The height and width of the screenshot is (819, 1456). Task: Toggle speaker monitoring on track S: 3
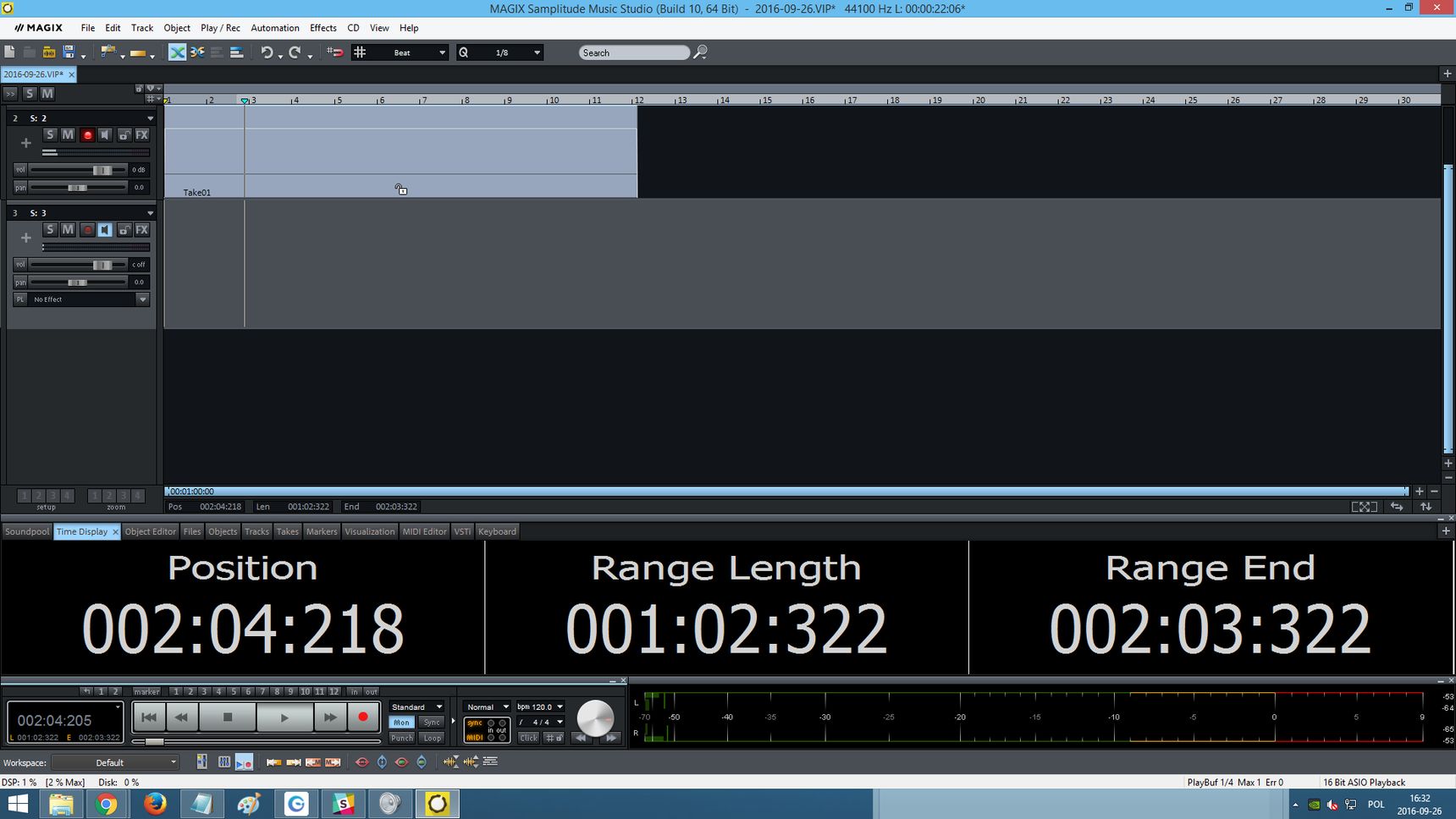click(x=105, y=229)
